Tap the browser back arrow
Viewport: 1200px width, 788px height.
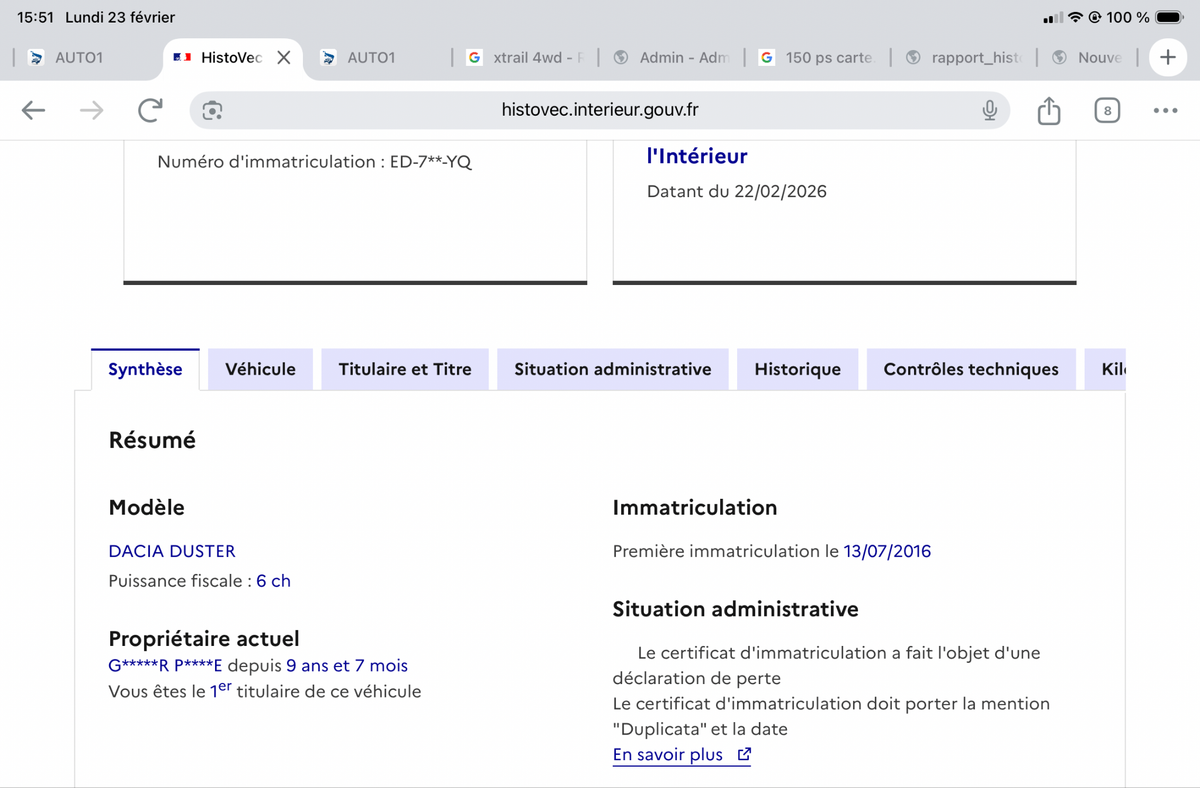coord(34,111)
